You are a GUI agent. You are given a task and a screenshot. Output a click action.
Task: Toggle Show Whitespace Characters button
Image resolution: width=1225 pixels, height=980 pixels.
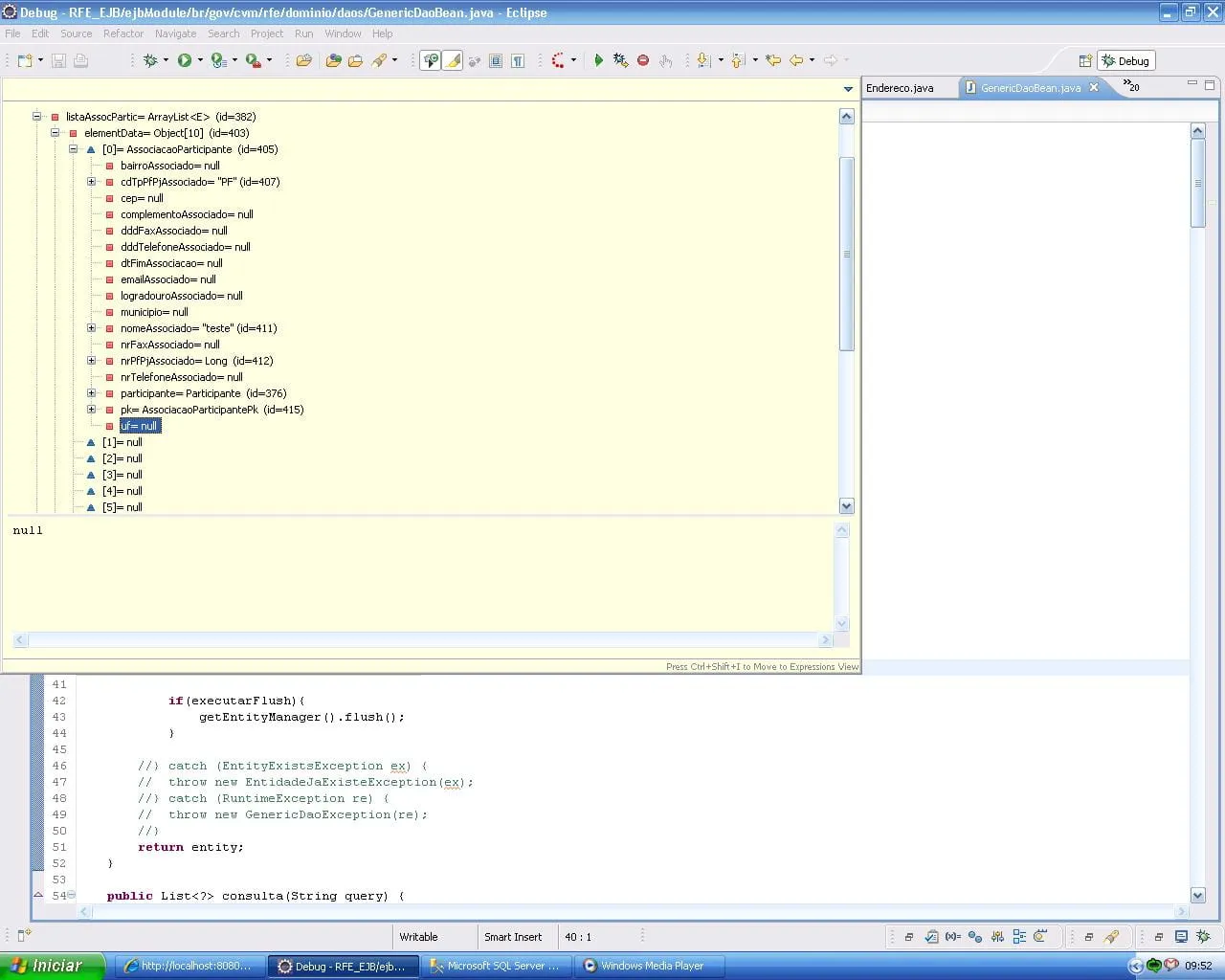[518, 60]
